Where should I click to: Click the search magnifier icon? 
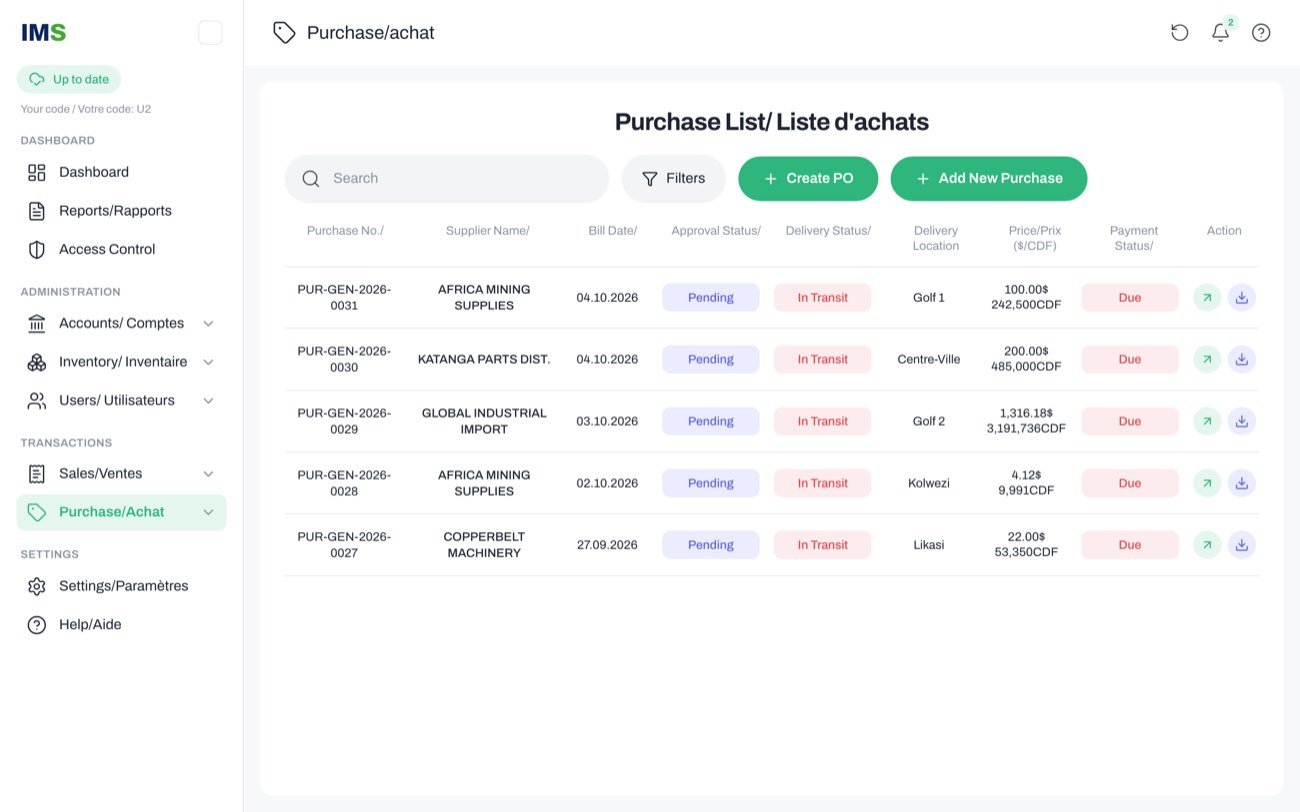coord(311,179)
